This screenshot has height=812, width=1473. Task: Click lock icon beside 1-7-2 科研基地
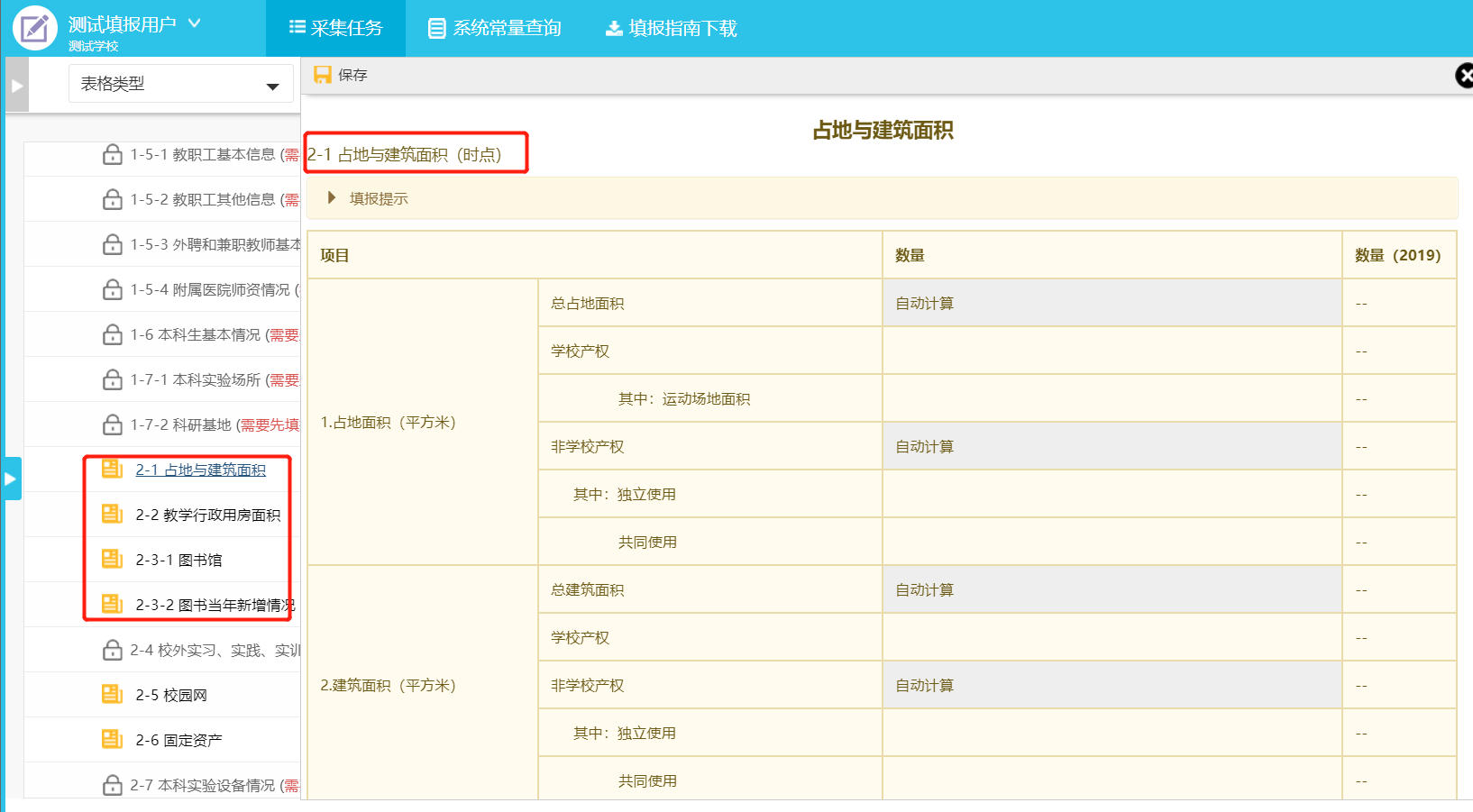113,425
